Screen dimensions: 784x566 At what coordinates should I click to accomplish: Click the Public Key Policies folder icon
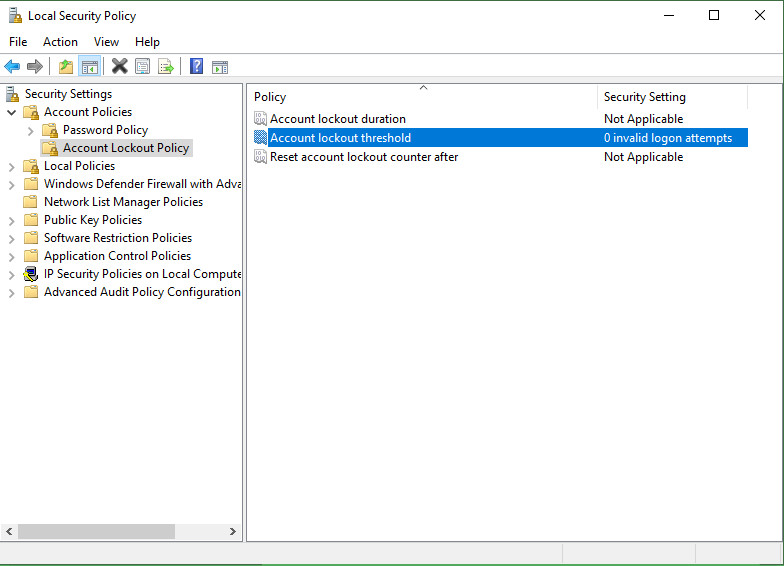coord(31,220)
